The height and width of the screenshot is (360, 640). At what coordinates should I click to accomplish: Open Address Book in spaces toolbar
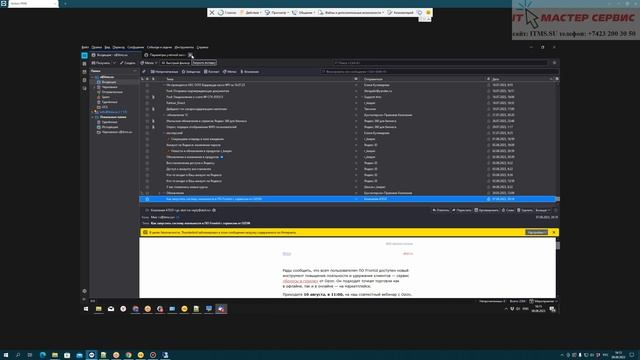84,64
